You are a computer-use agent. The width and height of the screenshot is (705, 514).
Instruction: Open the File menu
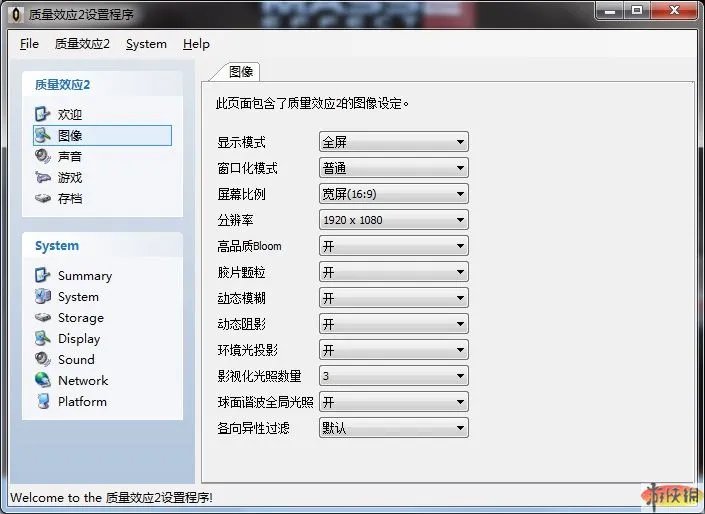29,44
